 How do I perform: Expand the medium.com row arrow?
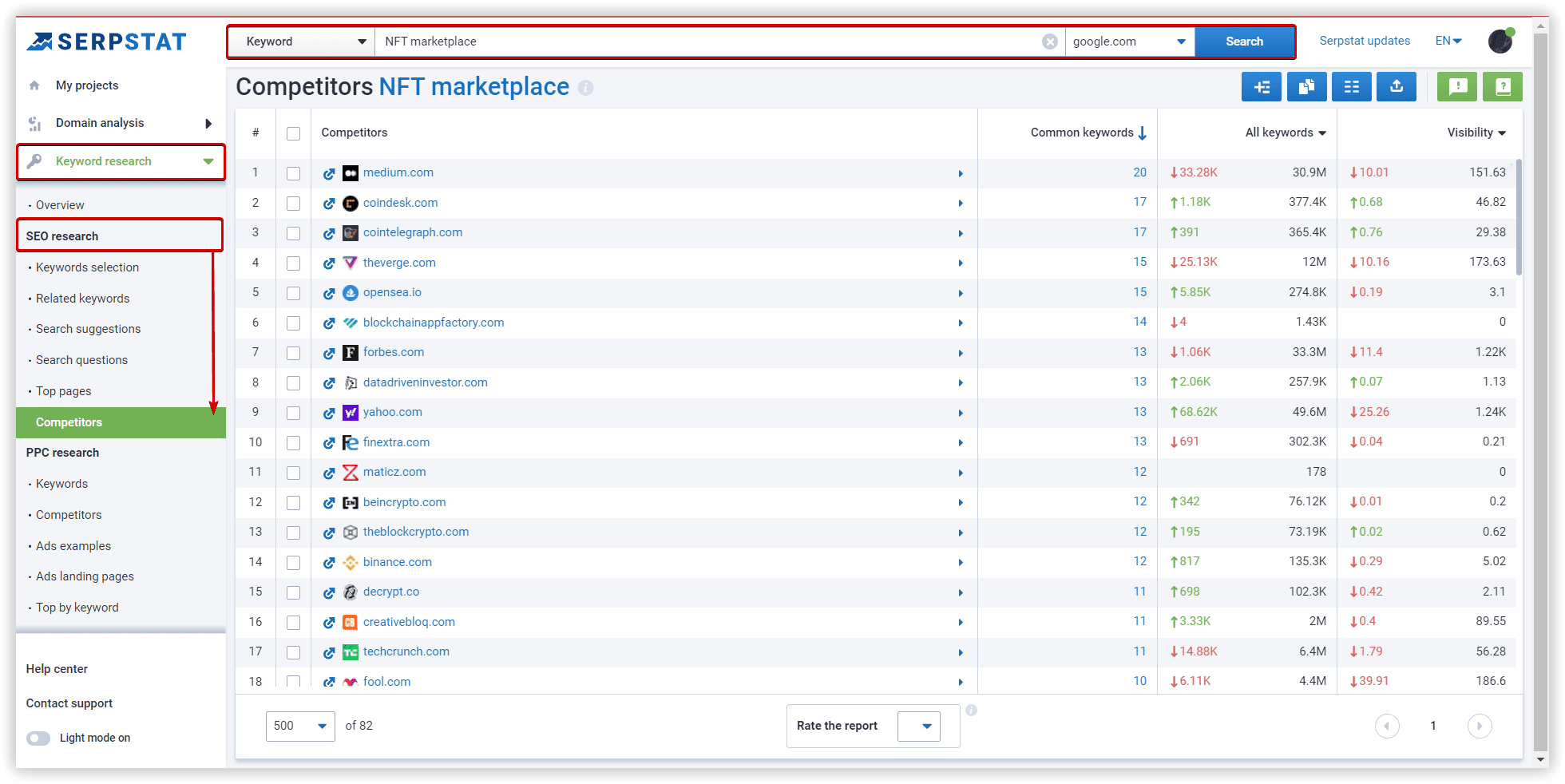pos(961,173)
